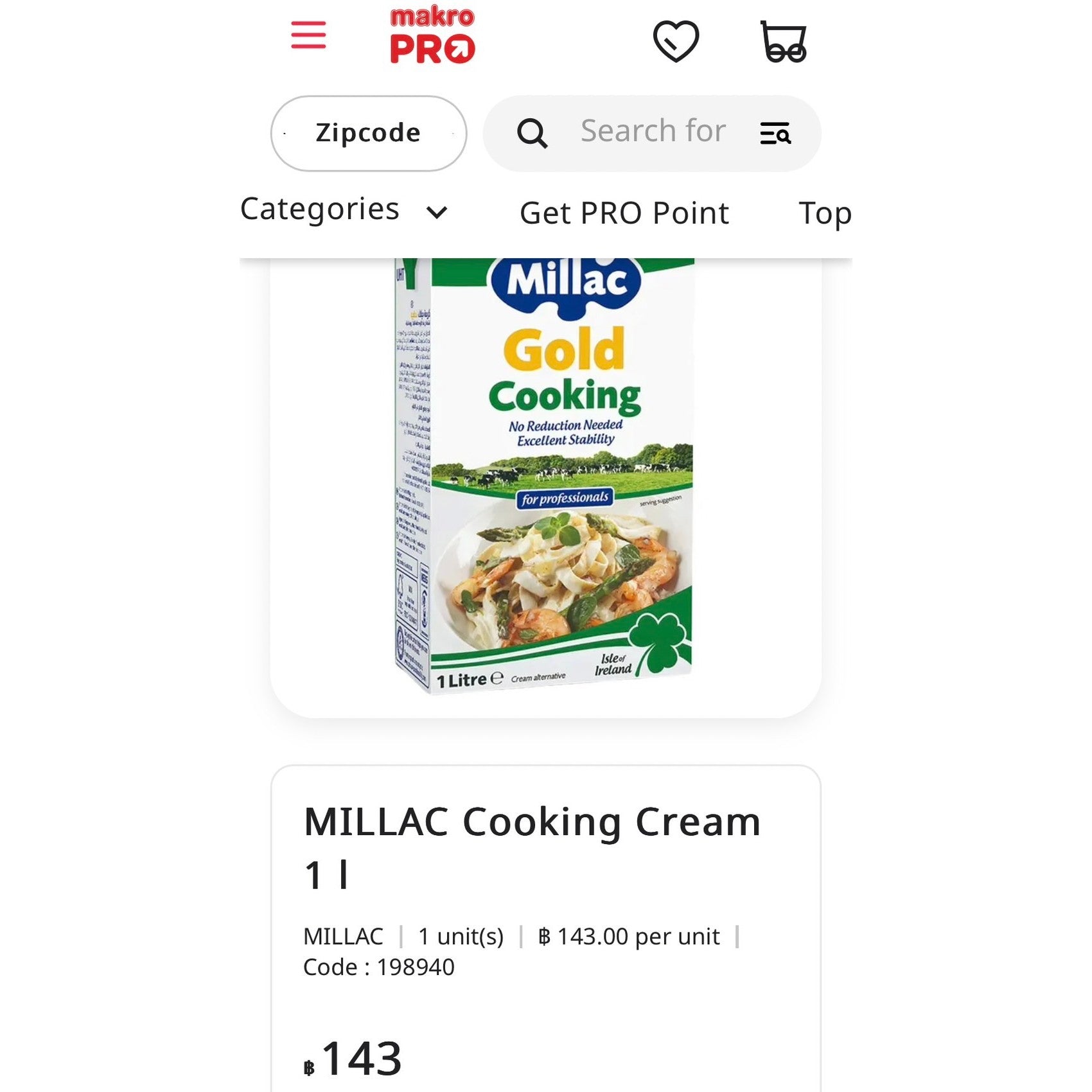Open the Categories menu label
This screenshot has height=1092, width=1092.
point(320,209)
